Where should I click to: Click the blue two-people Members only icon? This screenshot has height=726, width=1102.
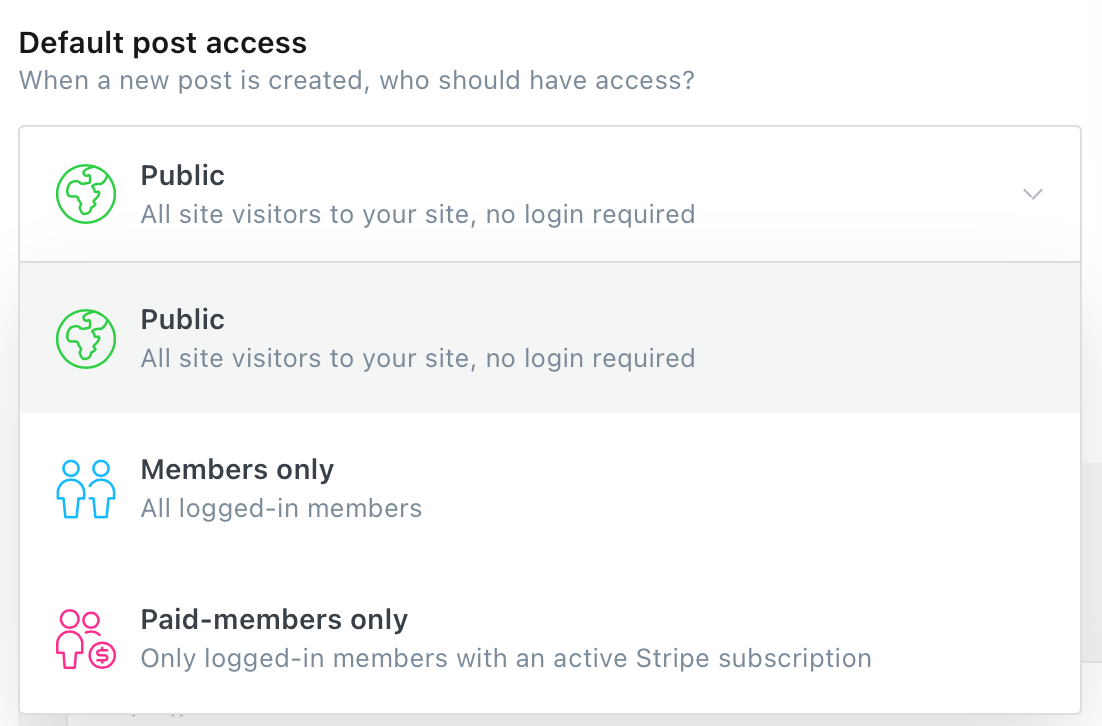coord(86,489)
